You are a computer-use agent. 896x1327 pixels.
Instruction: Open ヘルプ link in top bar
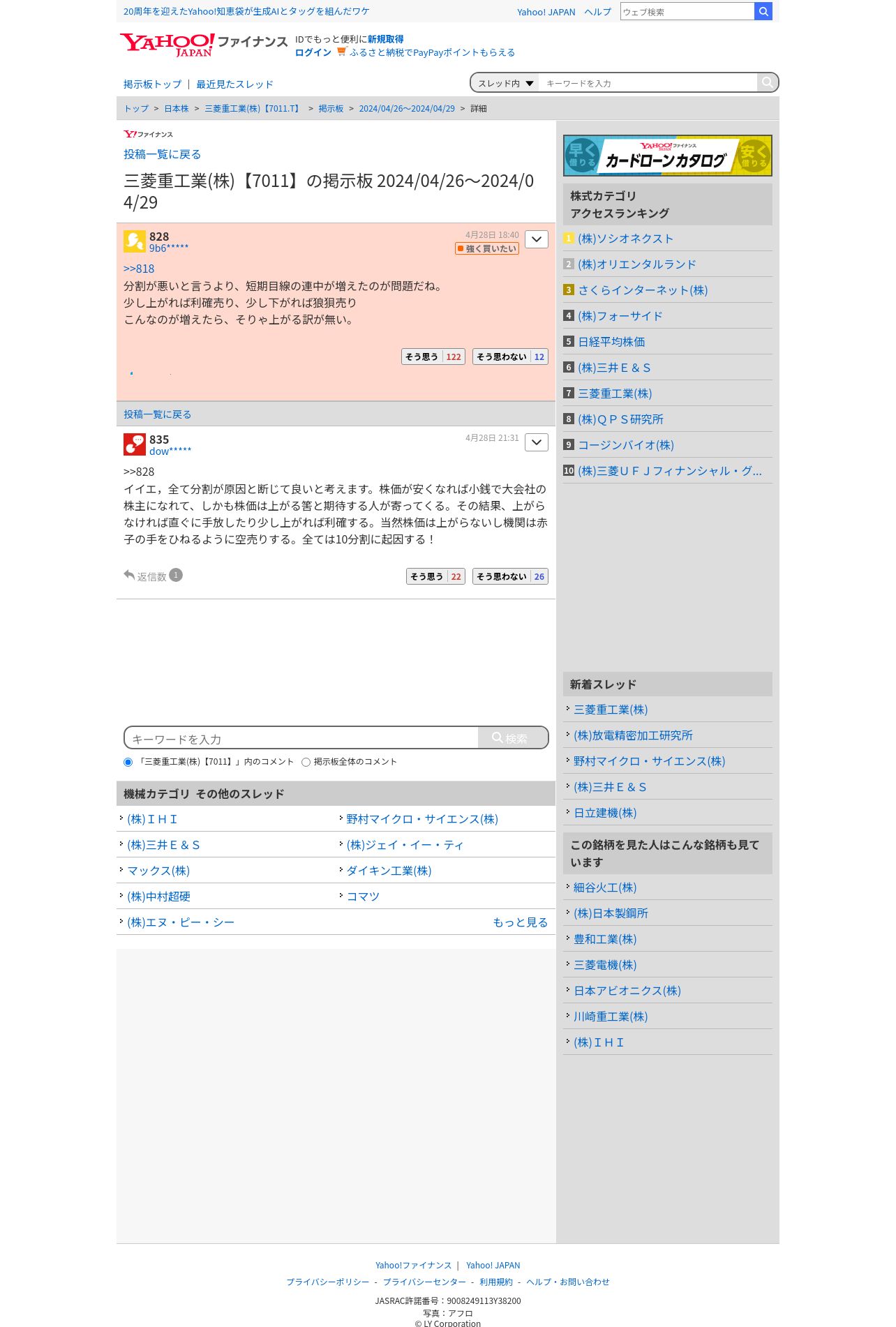point(597,12)
